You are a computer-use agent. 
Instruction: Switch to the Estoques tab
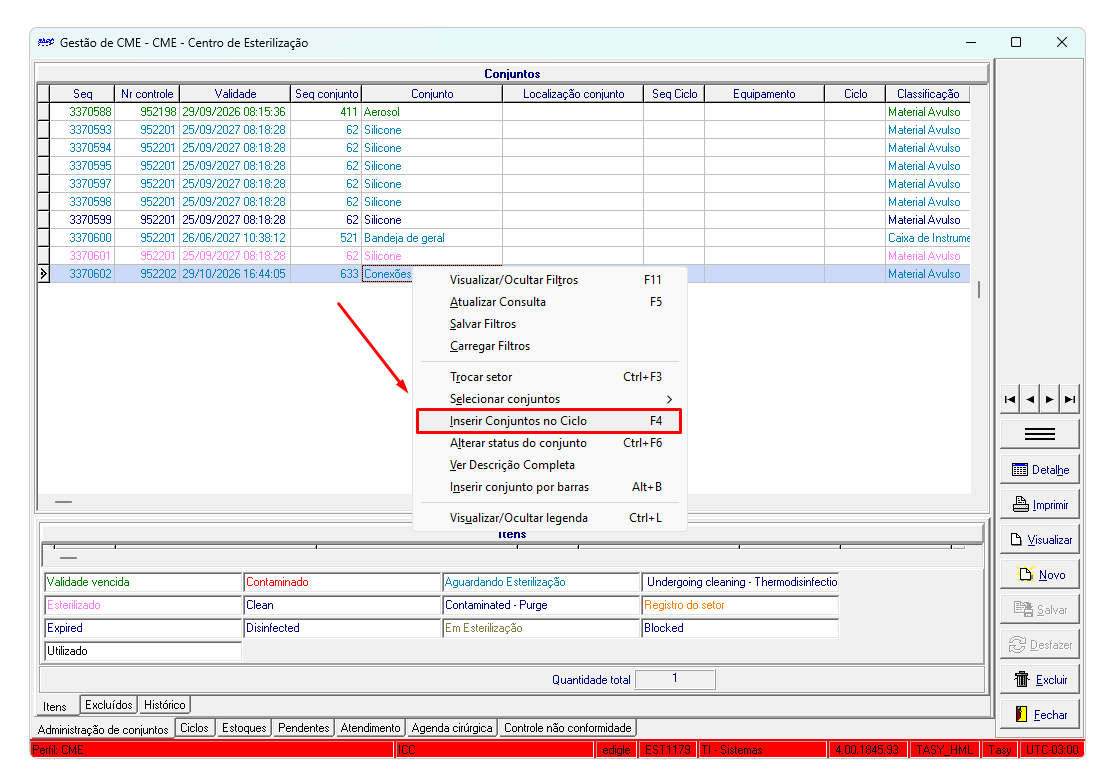[x=244, y=728]
